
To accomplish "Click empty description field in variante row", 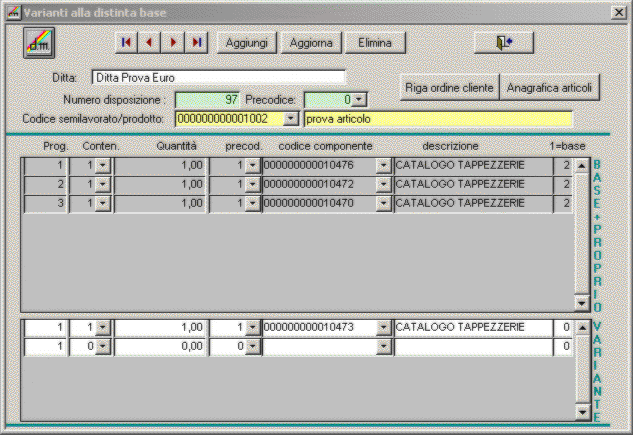I will pos(473,346).
